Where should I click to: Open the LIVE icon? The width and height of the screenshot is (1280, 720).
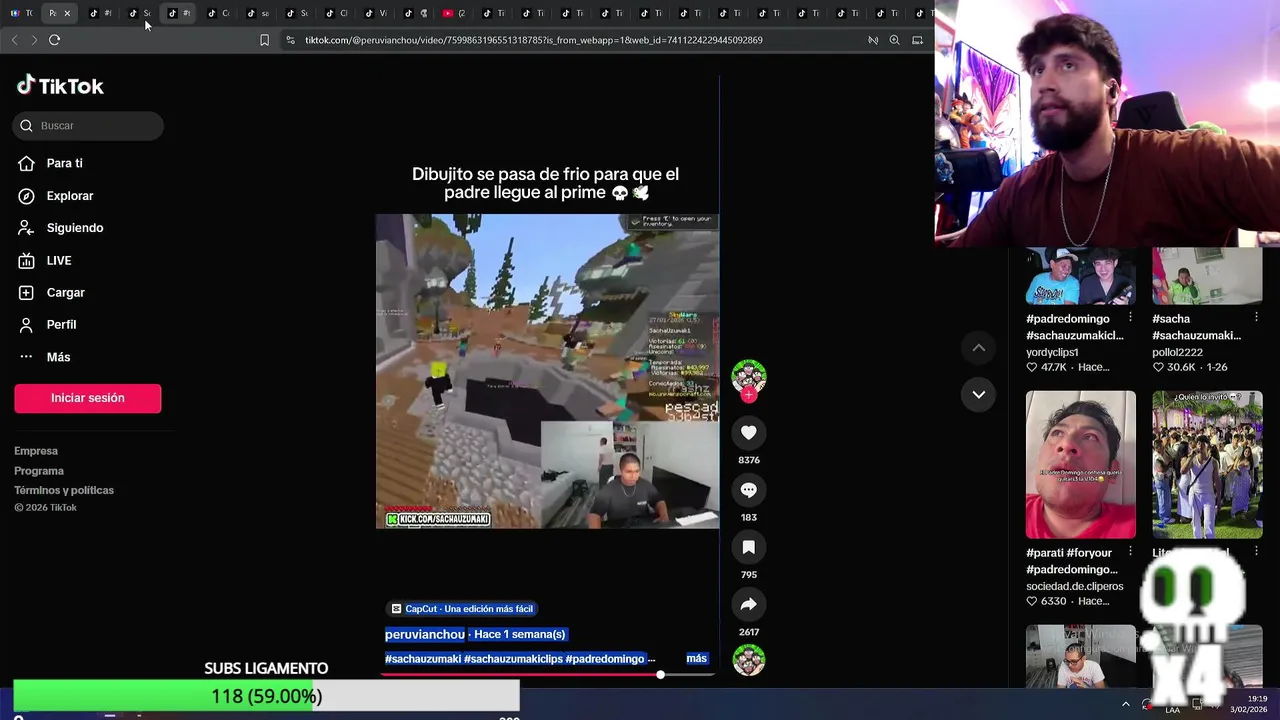tap(26, 261)
